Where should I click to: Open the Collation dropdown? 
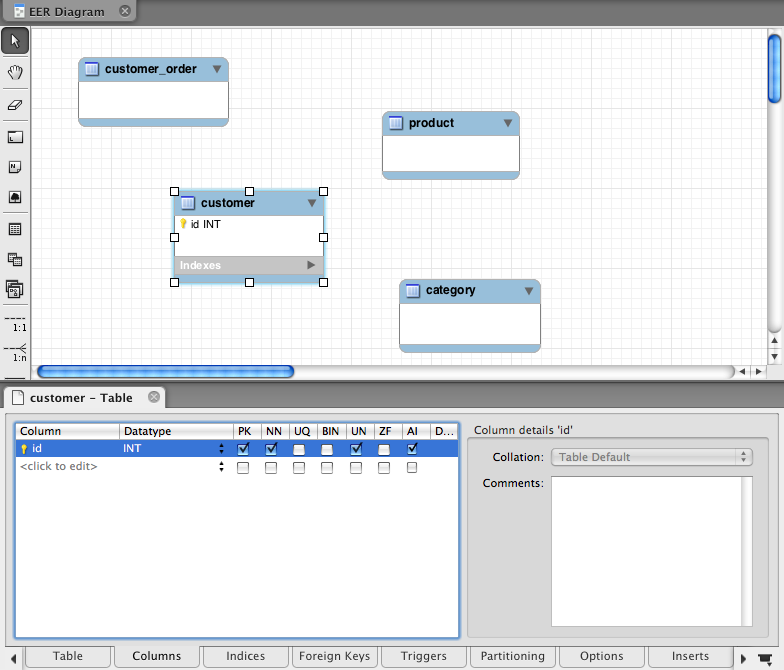[x=651, y=457]
